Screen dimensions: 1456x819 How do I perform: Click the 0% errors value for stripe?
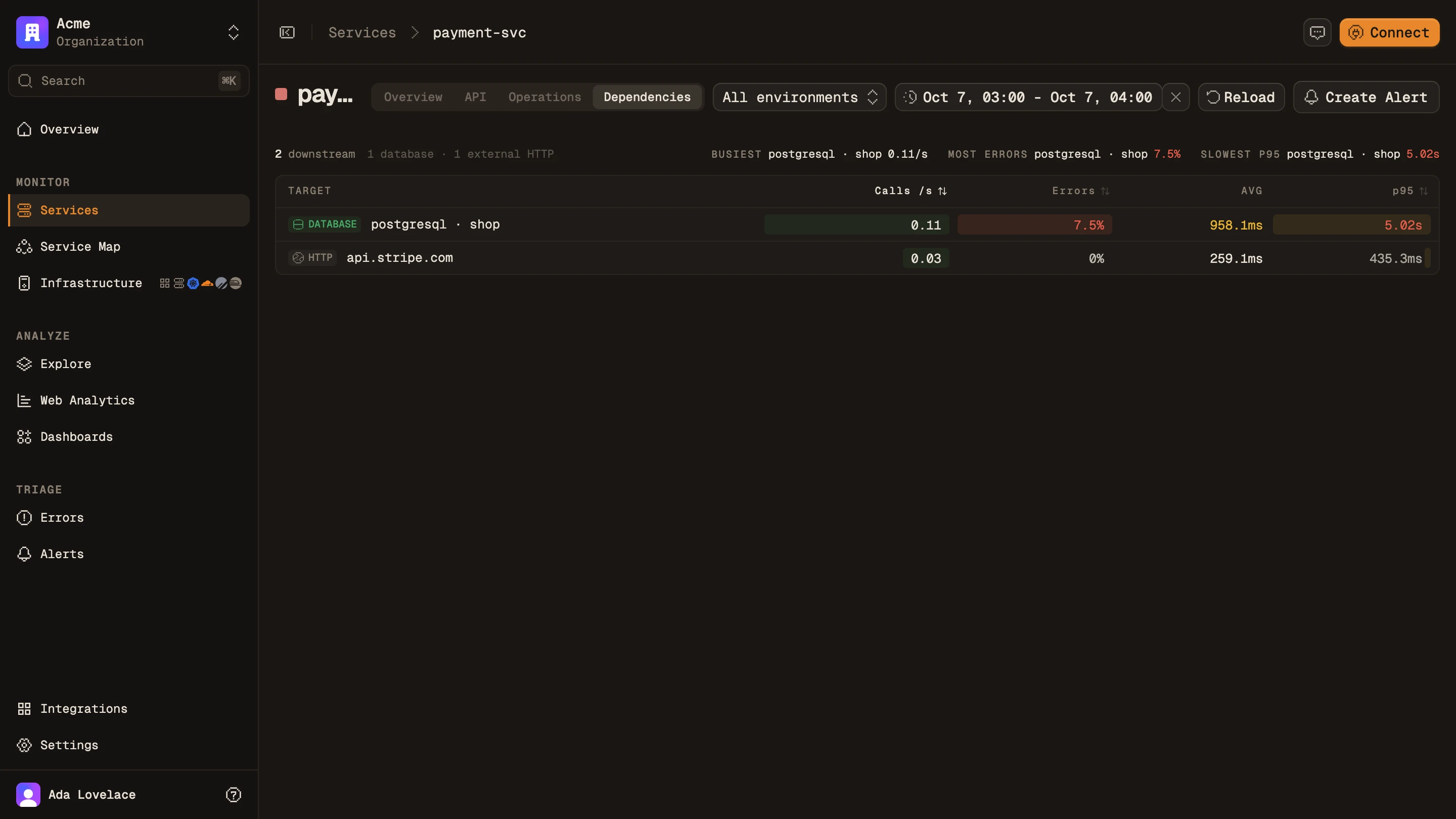coord(1097,258)
